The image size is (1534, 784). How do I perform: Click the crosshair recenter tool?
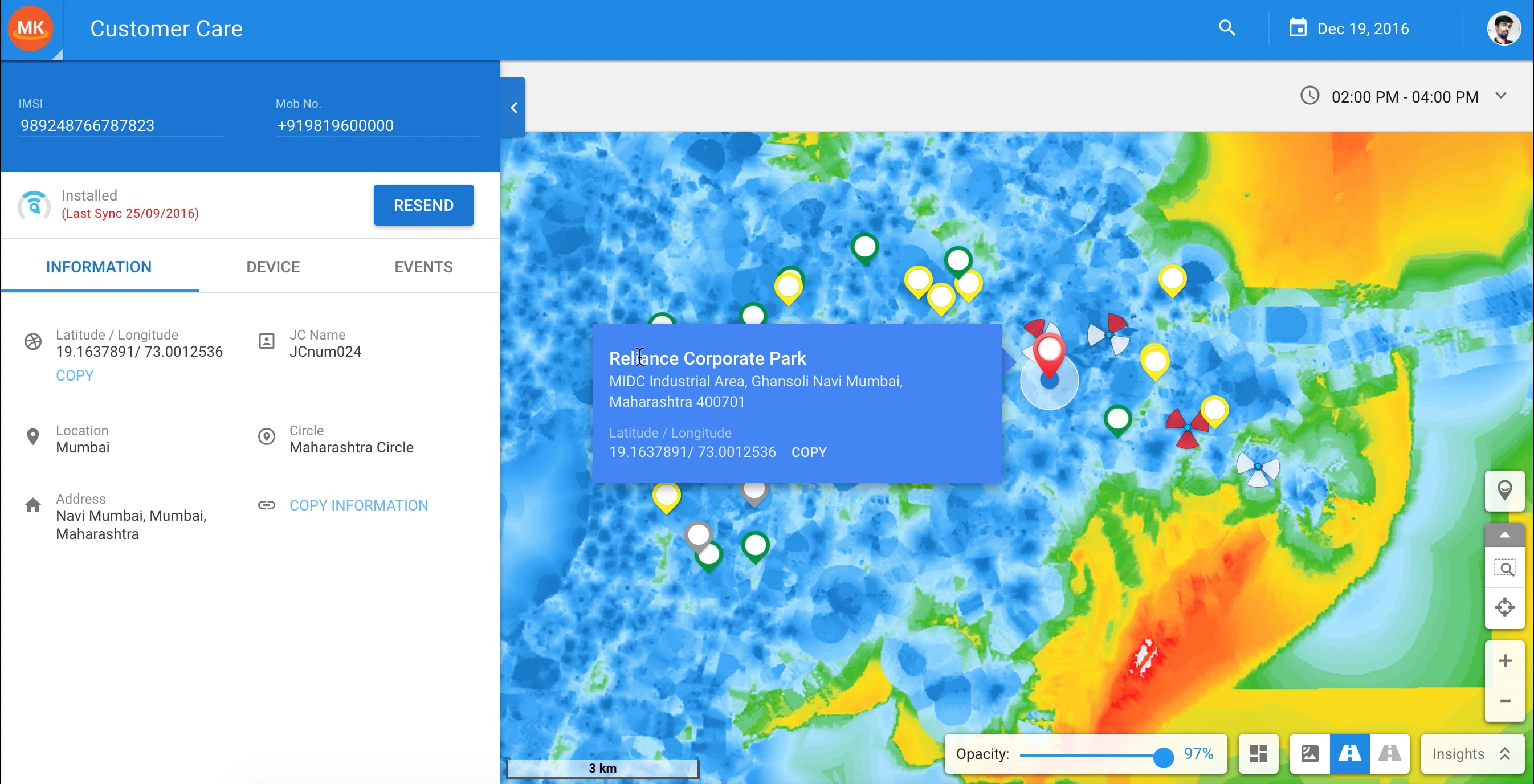[1504, 608]
